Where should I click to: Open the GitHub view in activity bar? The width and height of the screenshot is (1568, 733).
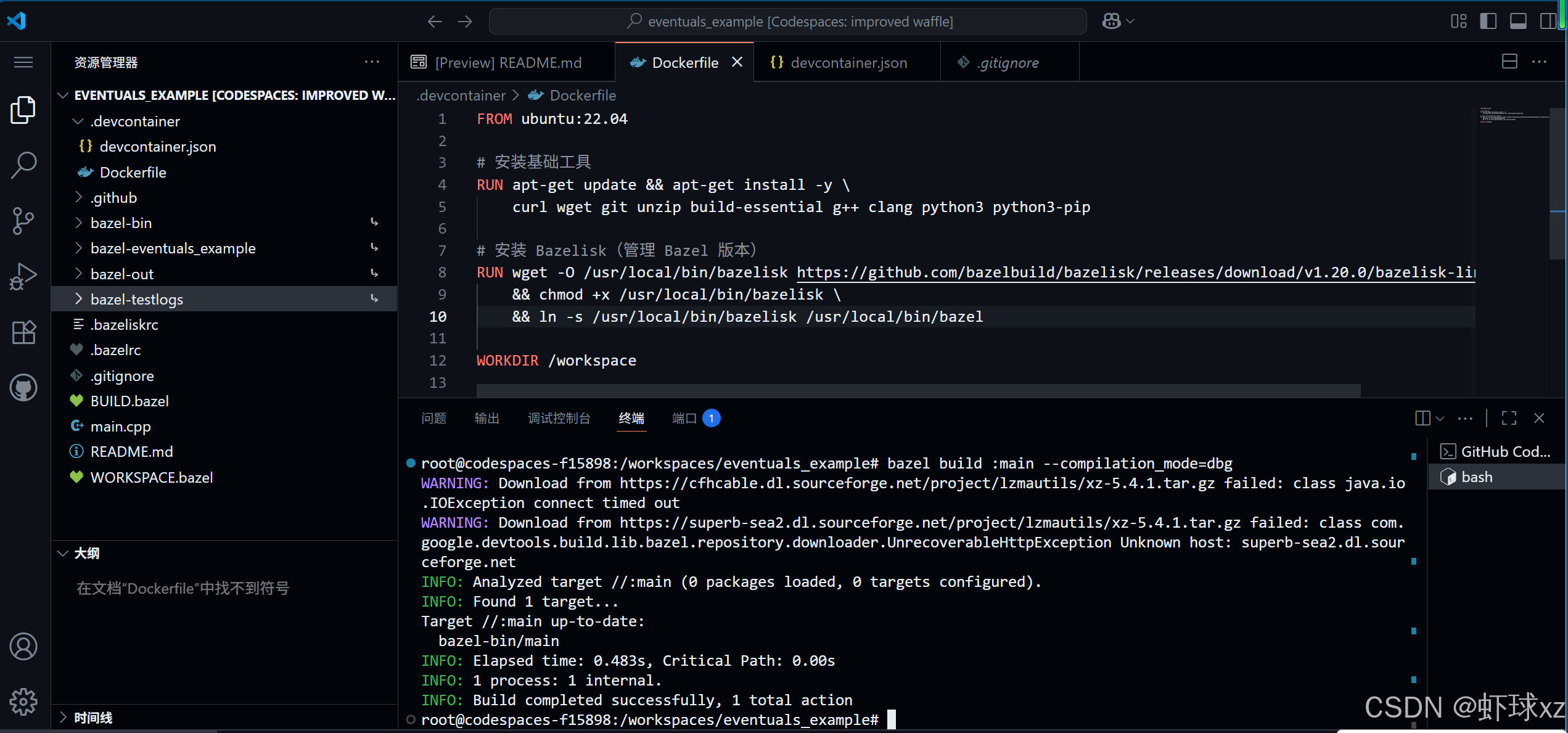[23, 388]
